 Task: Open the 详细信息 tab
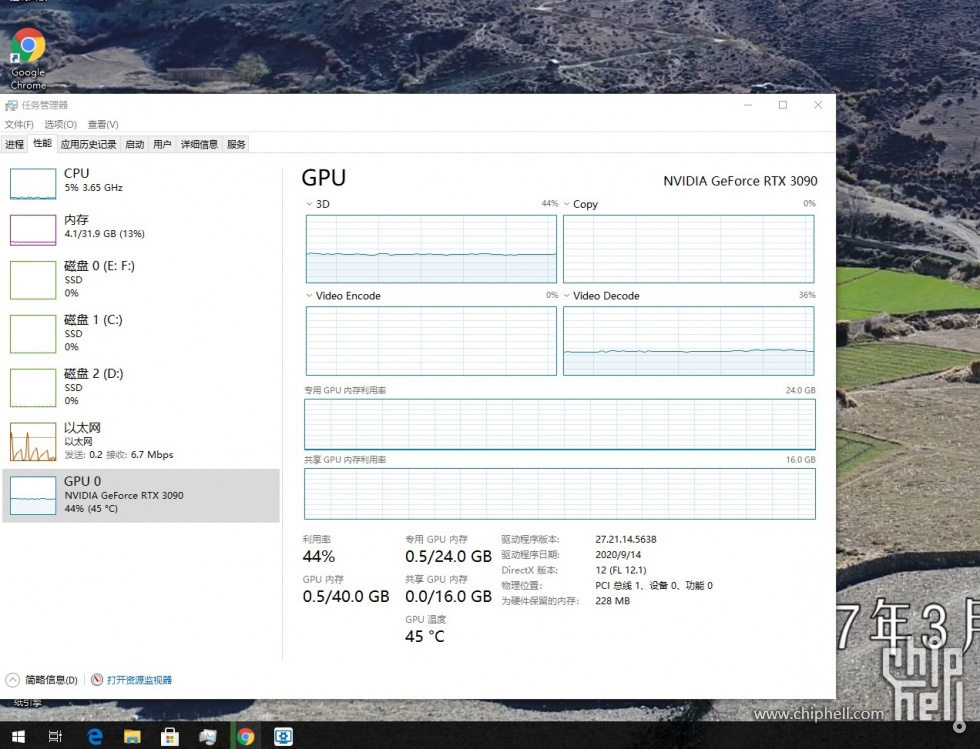coord(199,144)
